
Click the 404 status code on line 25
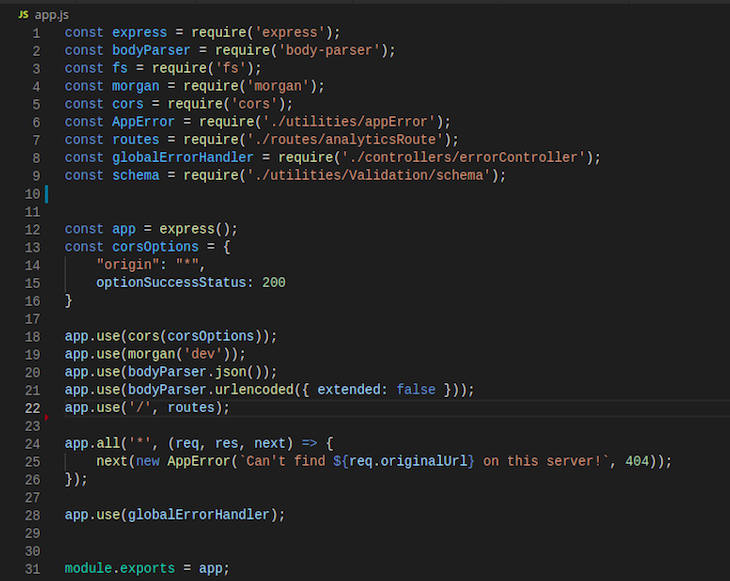[x=637, y=461]
